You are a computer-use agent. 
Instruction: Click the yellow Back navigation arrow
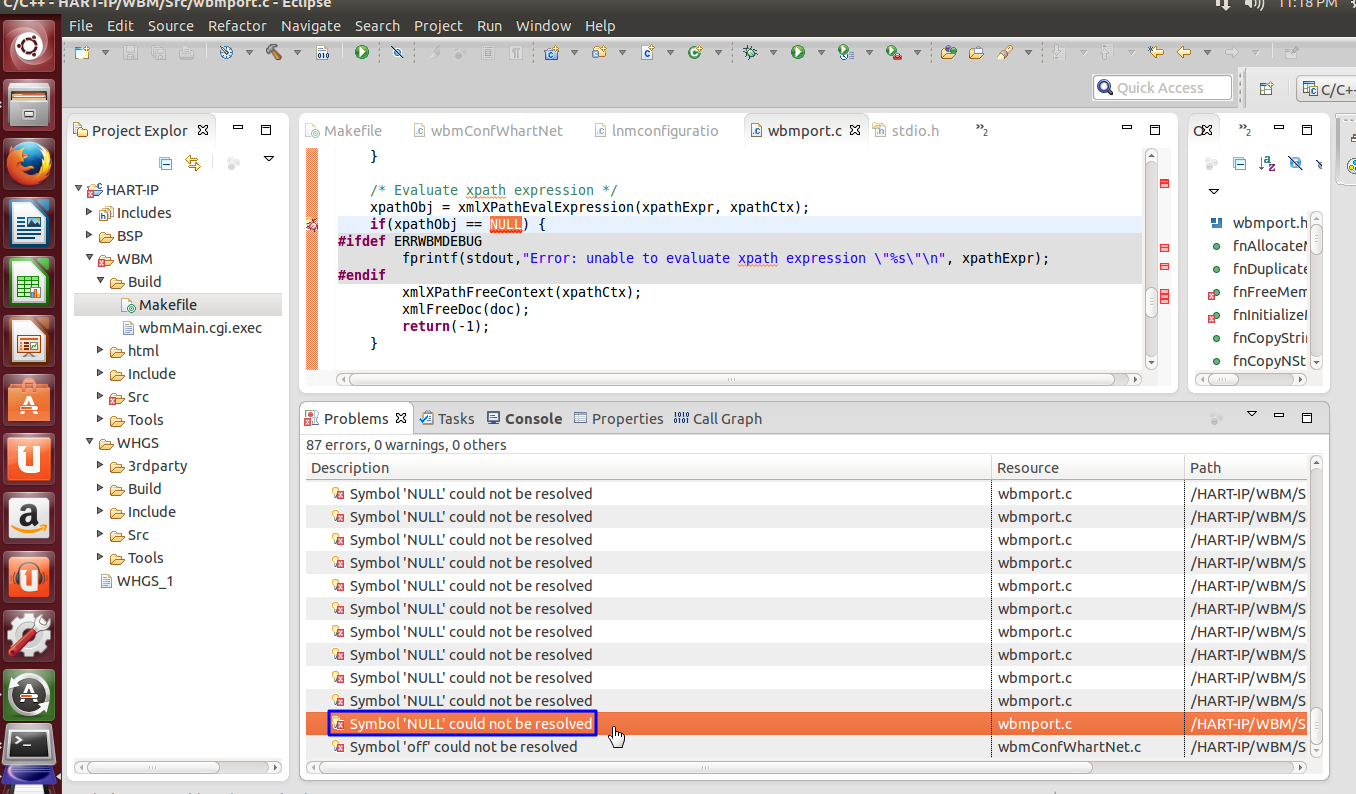point(1184,52)
